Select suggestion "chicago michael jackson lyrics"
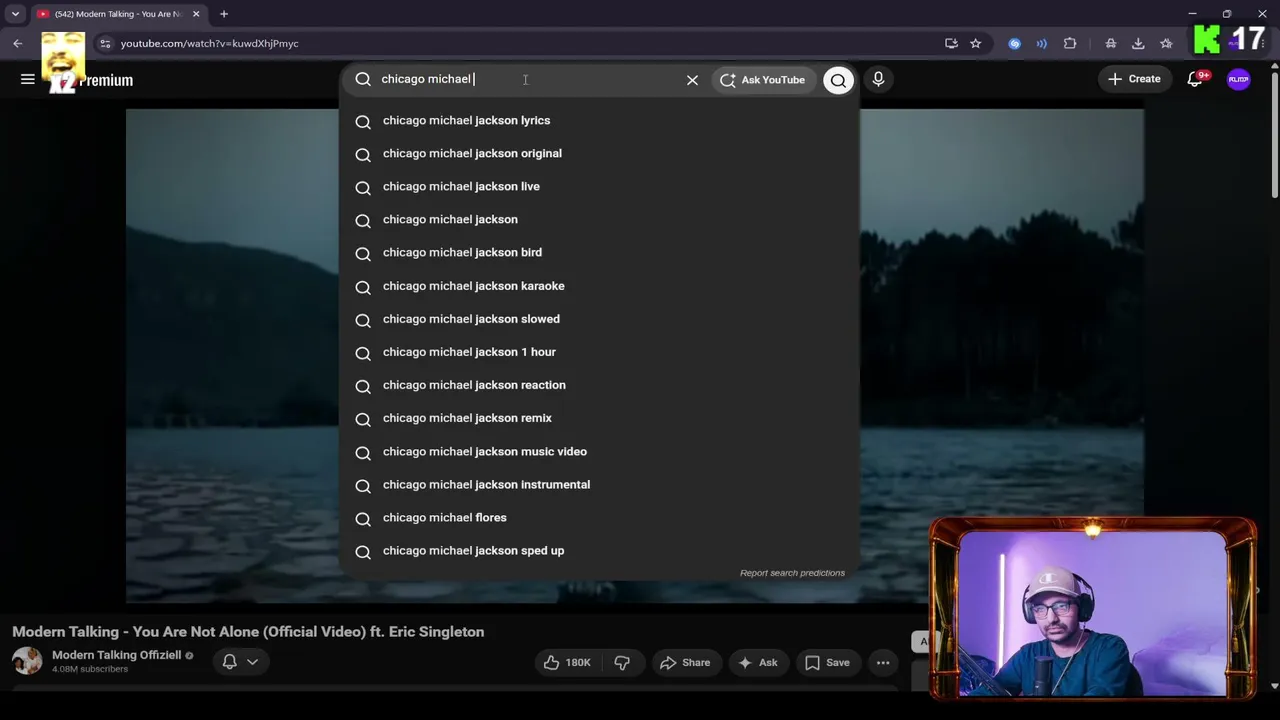The height and width of the screenshot is (720, 1280). tap(600, 120)
